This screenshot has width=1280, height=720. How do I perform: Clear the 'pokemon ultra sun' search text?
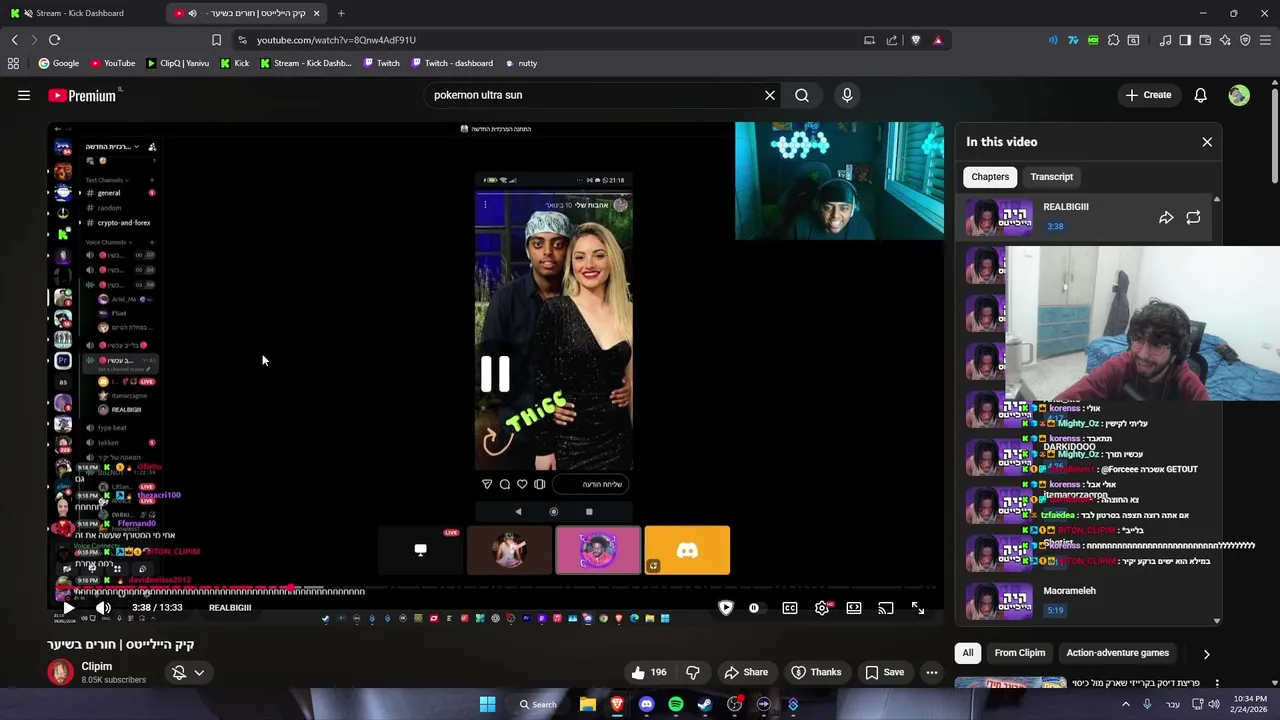coord(770,95)
